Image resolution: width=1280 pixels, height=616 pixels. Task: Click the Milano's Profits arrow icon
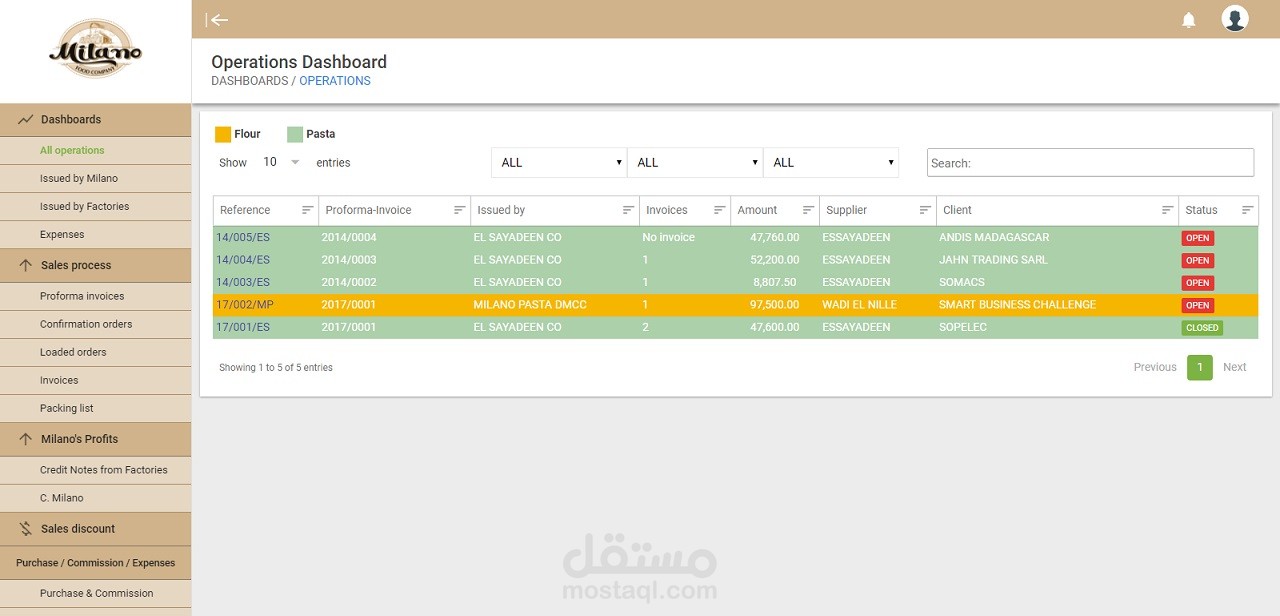tap(26, 439)
